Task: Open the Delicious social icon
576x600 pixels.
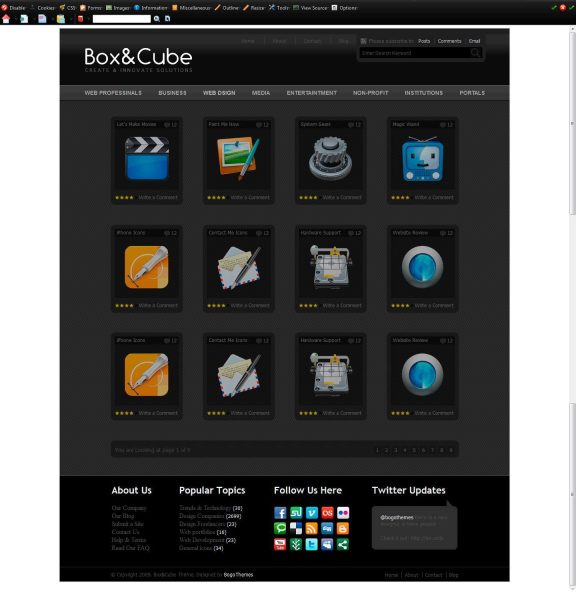Action: click(296, 528)
